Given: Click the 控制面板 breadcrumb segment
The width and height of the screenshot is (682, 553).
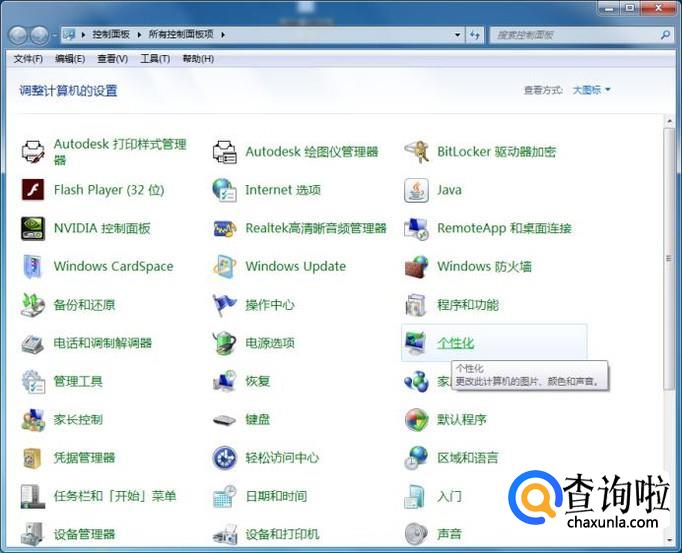Looking at the screenshot, I should [x=111, y=34].
